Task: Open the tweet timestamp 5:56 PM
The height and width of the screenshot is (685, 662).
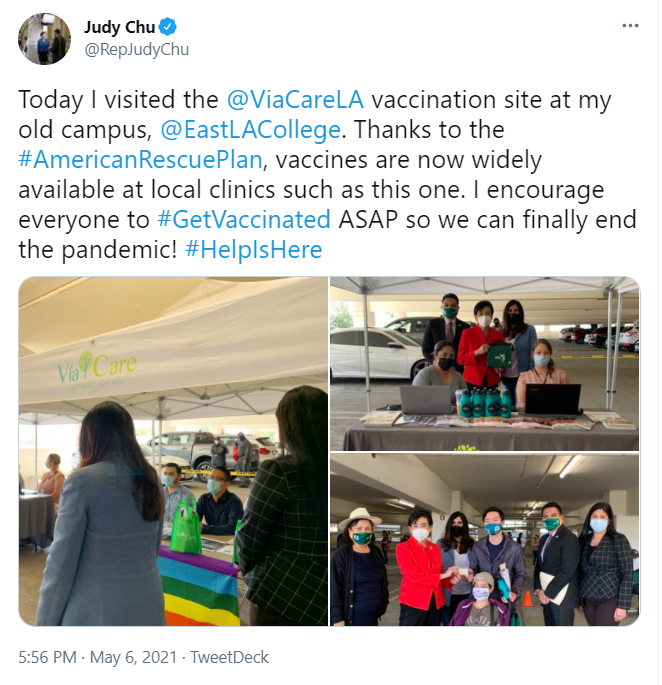Action: pos(47,657)
